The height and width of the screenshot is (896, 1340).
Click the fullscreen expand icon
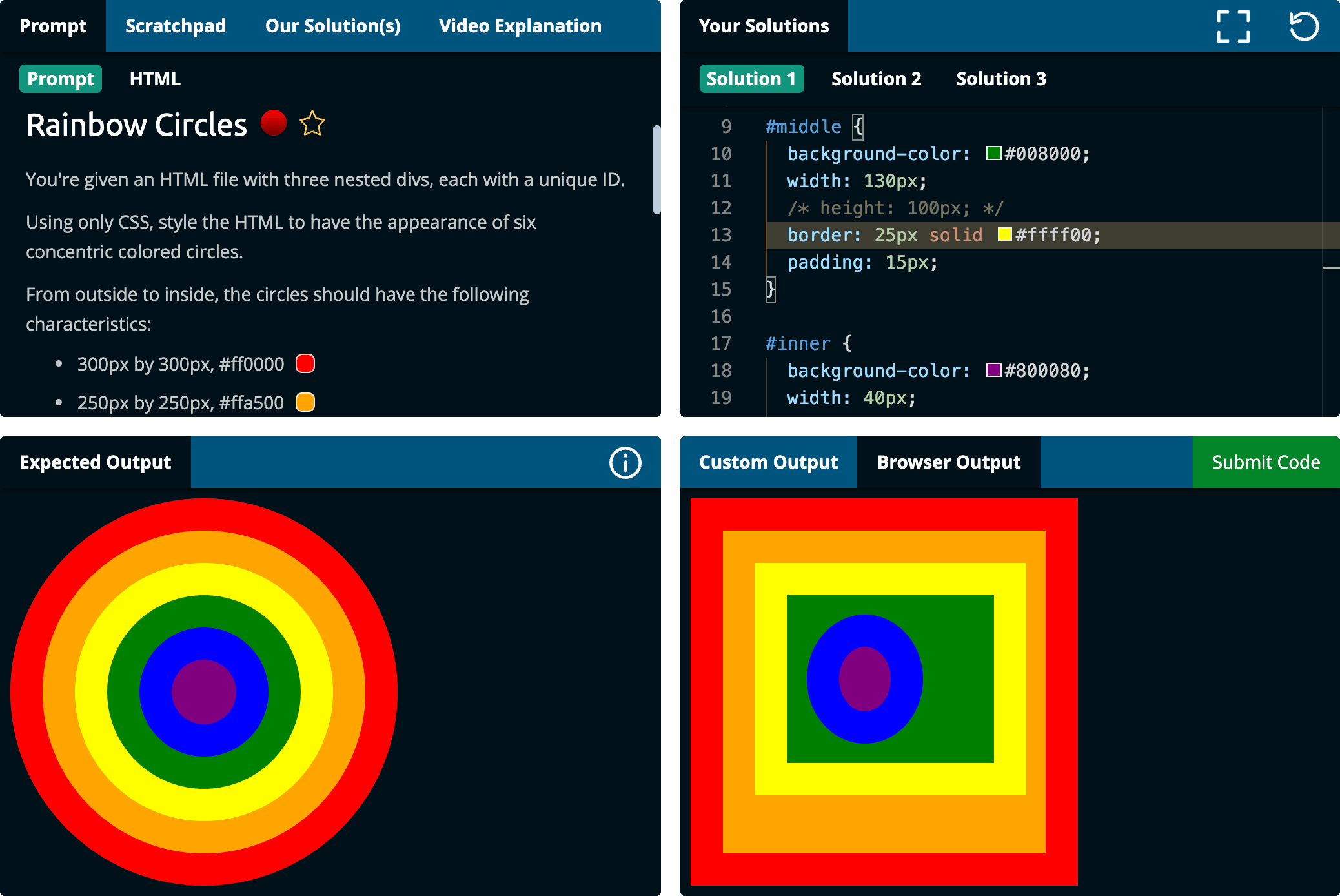point(1233,26)
